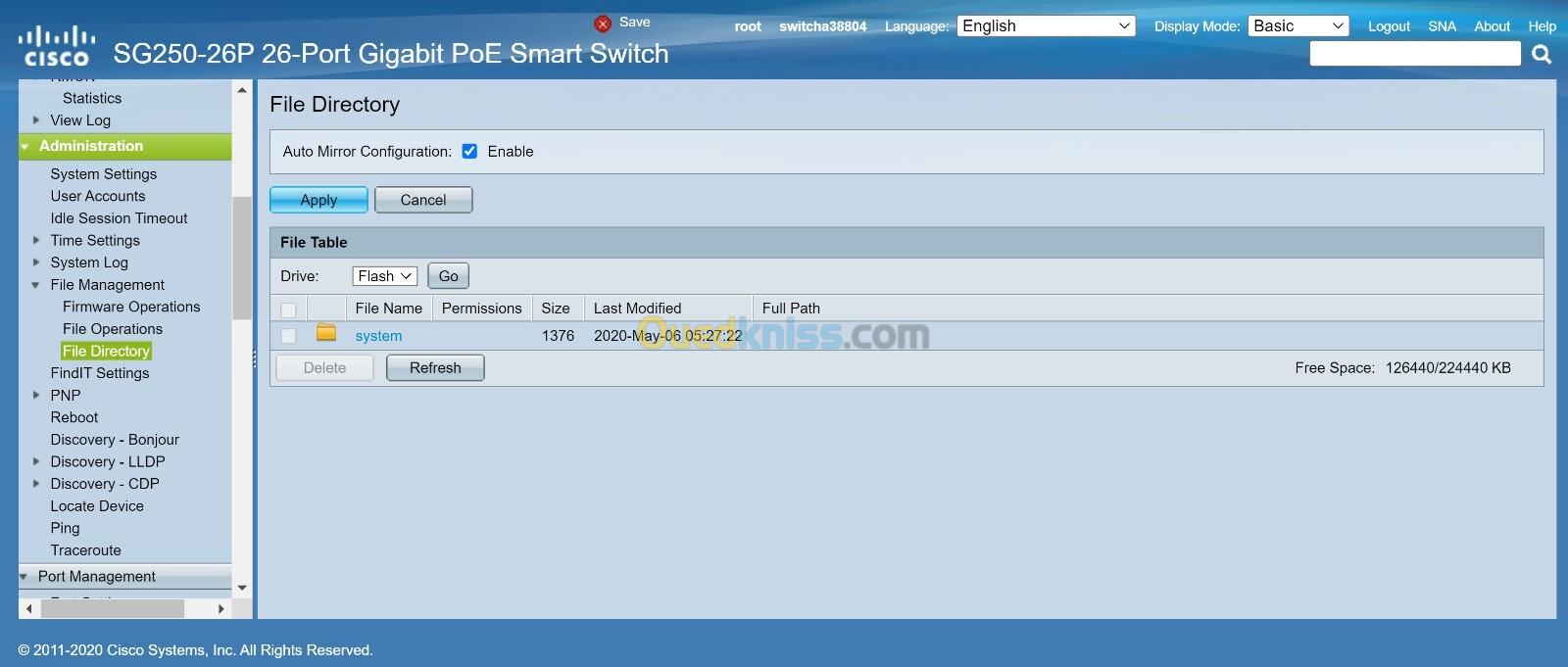This screenshot has height=667, width=1568.
Task: Click the Cisco logo
Action: tap(57, 48)
